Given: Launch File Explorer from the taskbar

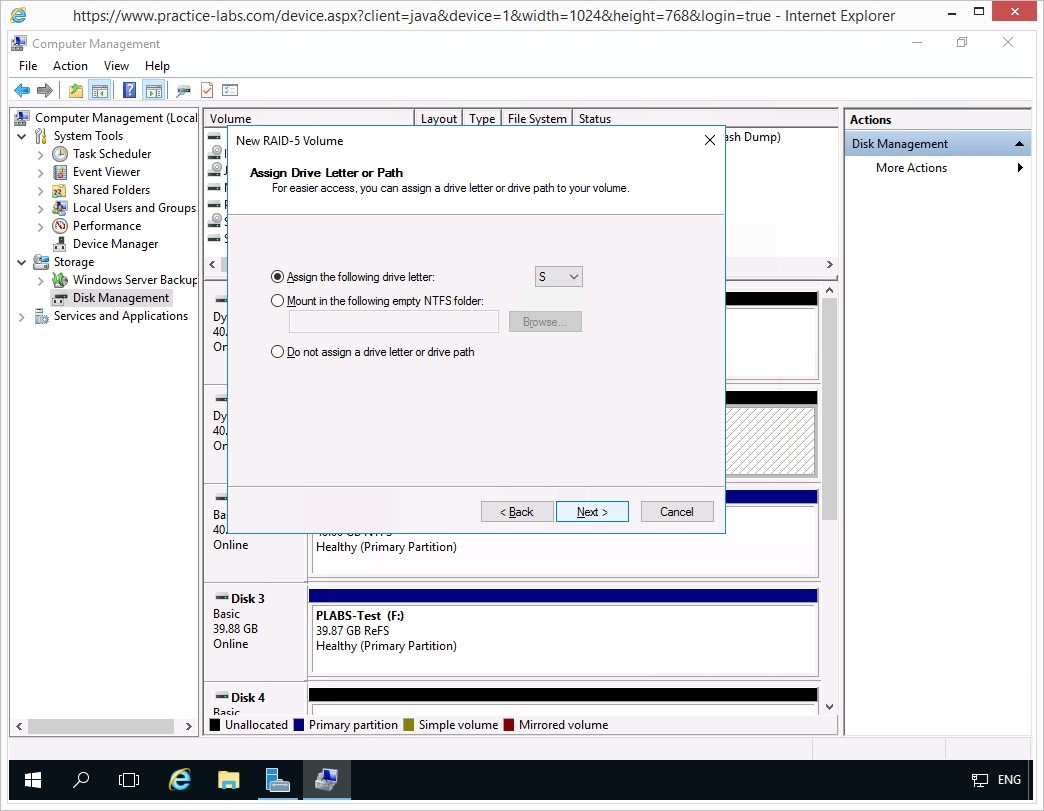Looking at the screenshot, I should tap(229, 780).
